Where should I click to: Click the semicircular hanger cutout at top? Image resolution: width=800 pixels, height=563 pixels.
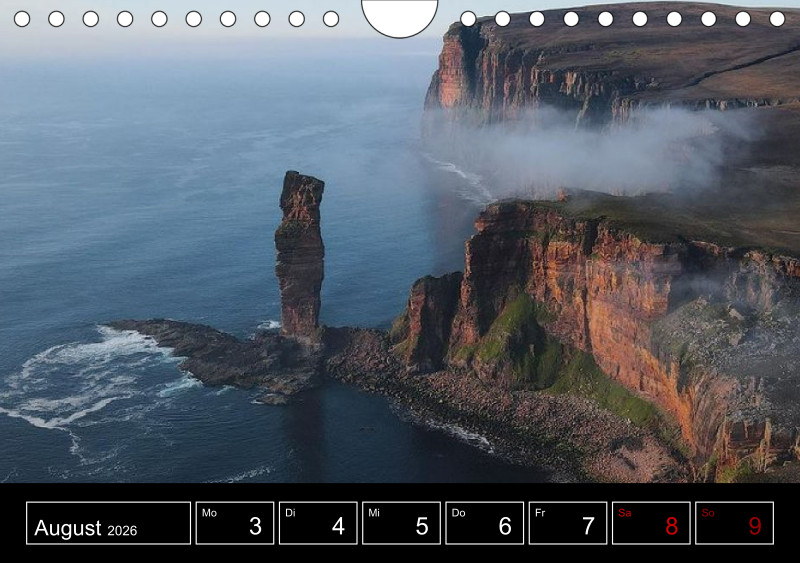[400, 14]
